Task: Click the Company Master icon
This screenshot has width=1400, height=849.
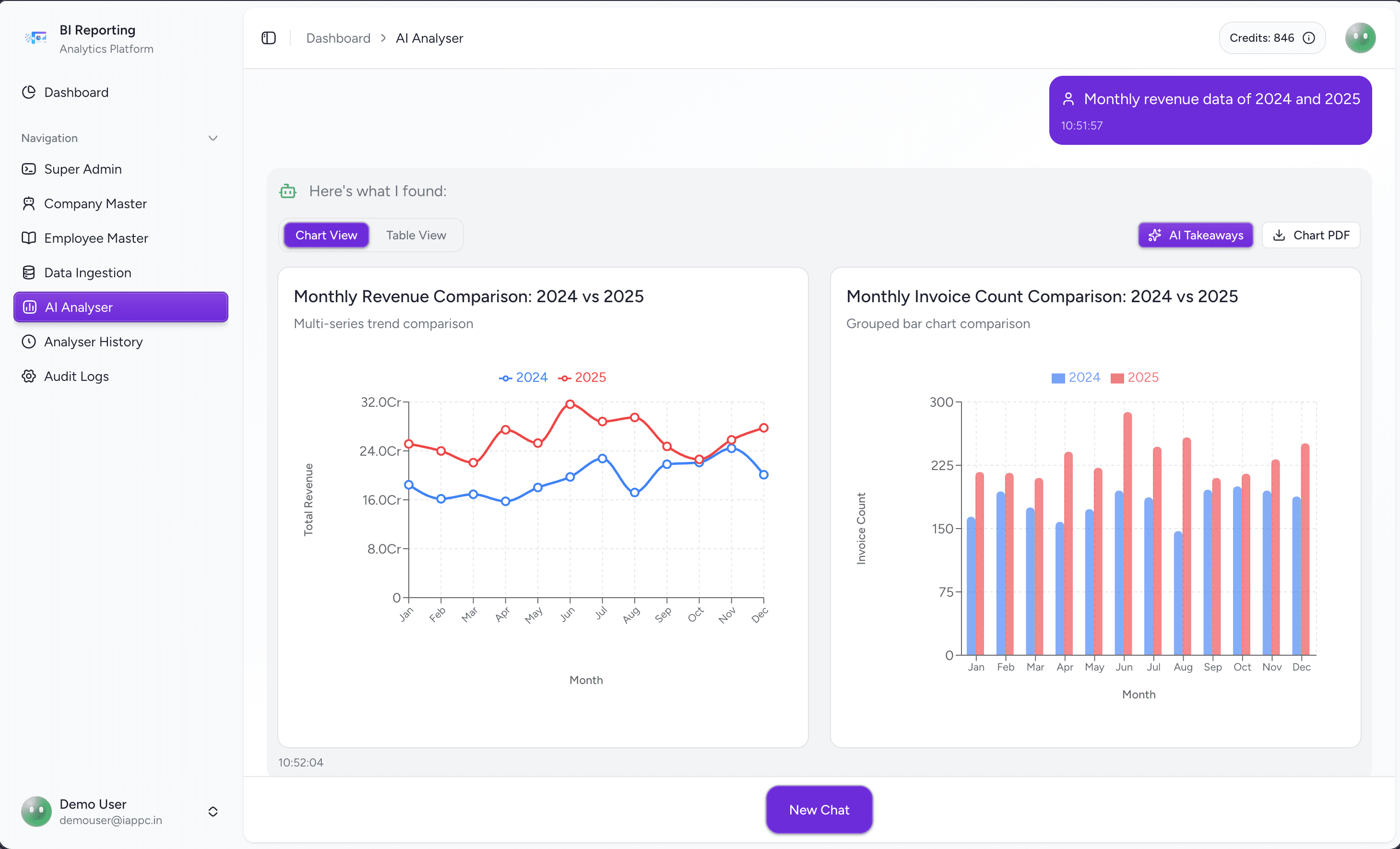Action: tap(28, 203)
